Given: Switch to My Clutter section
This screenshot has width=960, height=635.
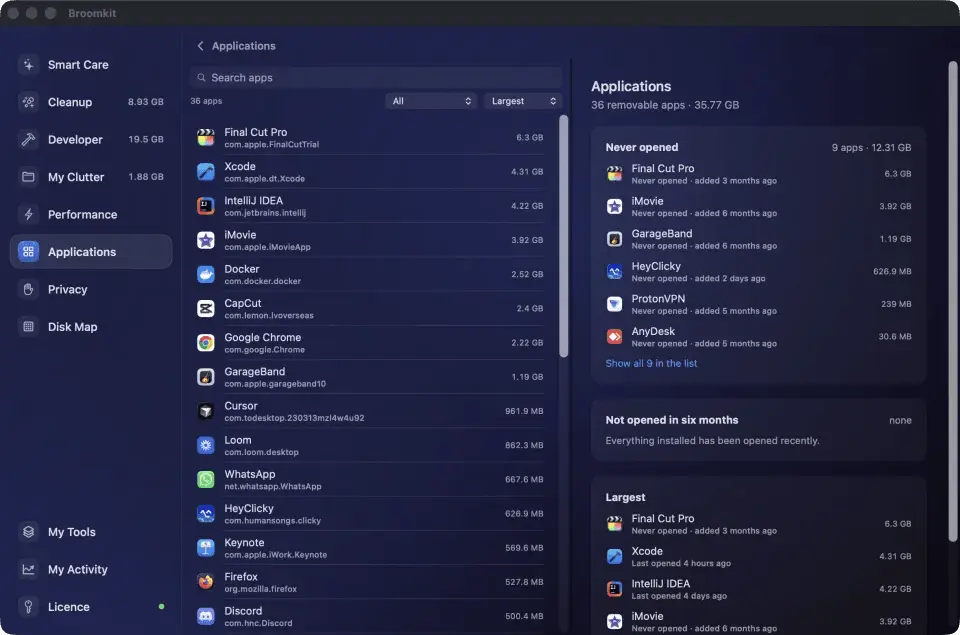Looking at the screenshot, I should pyautogui.click(x=91, y=177).
